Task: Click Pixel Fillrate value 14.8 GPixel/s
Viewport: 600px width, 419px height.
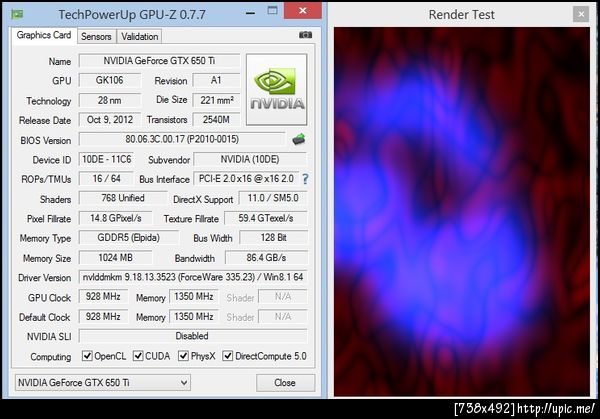Action: (x=116, y=218)
